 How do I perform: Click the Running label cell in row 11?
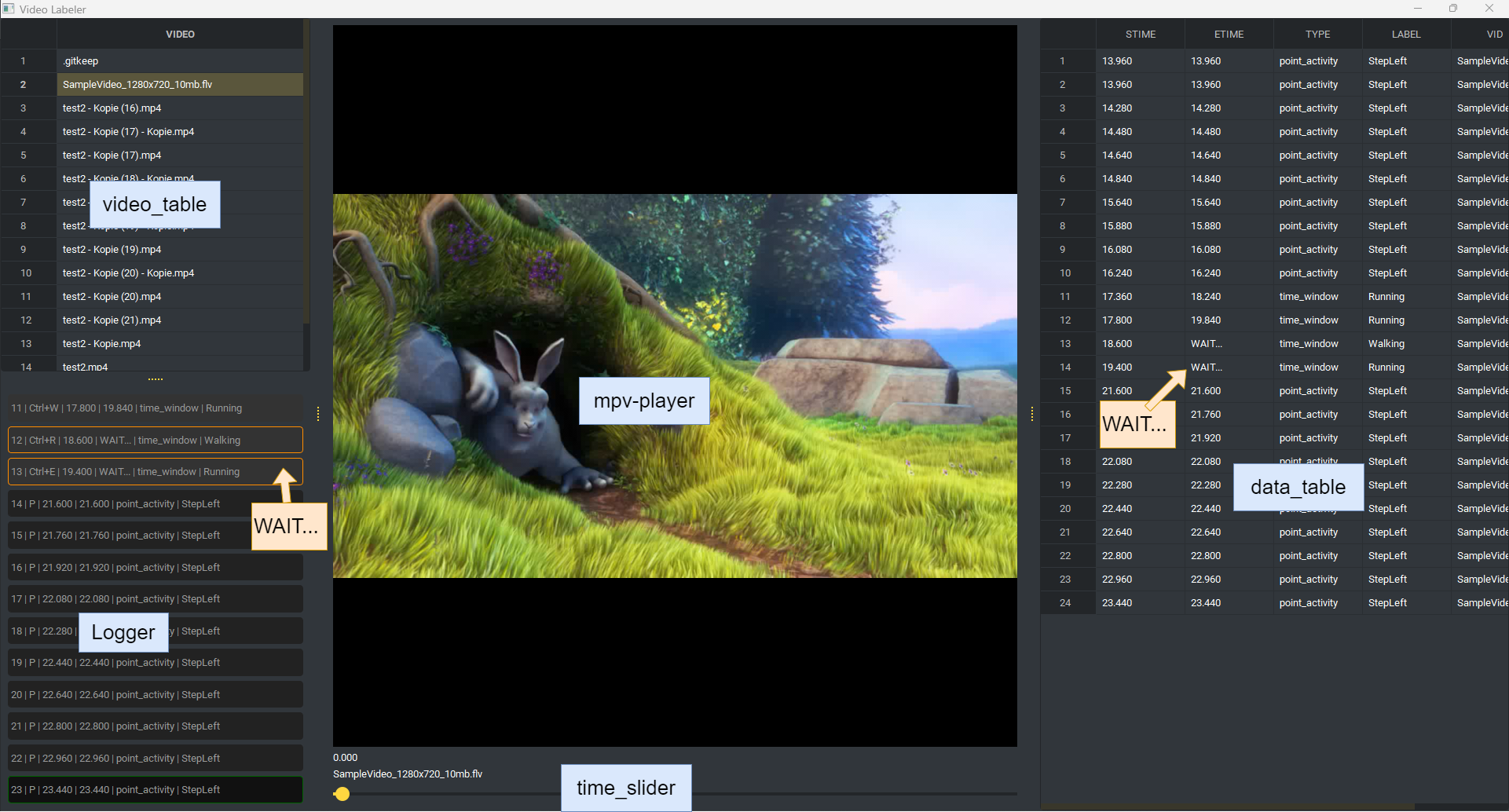[x=1406, y=297]
